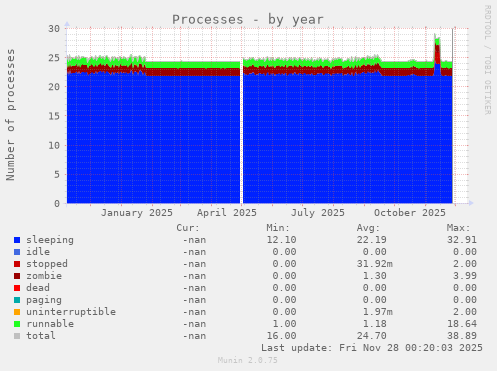Click the idle legend color swatch
497x371 pixels.
(17, 252)
